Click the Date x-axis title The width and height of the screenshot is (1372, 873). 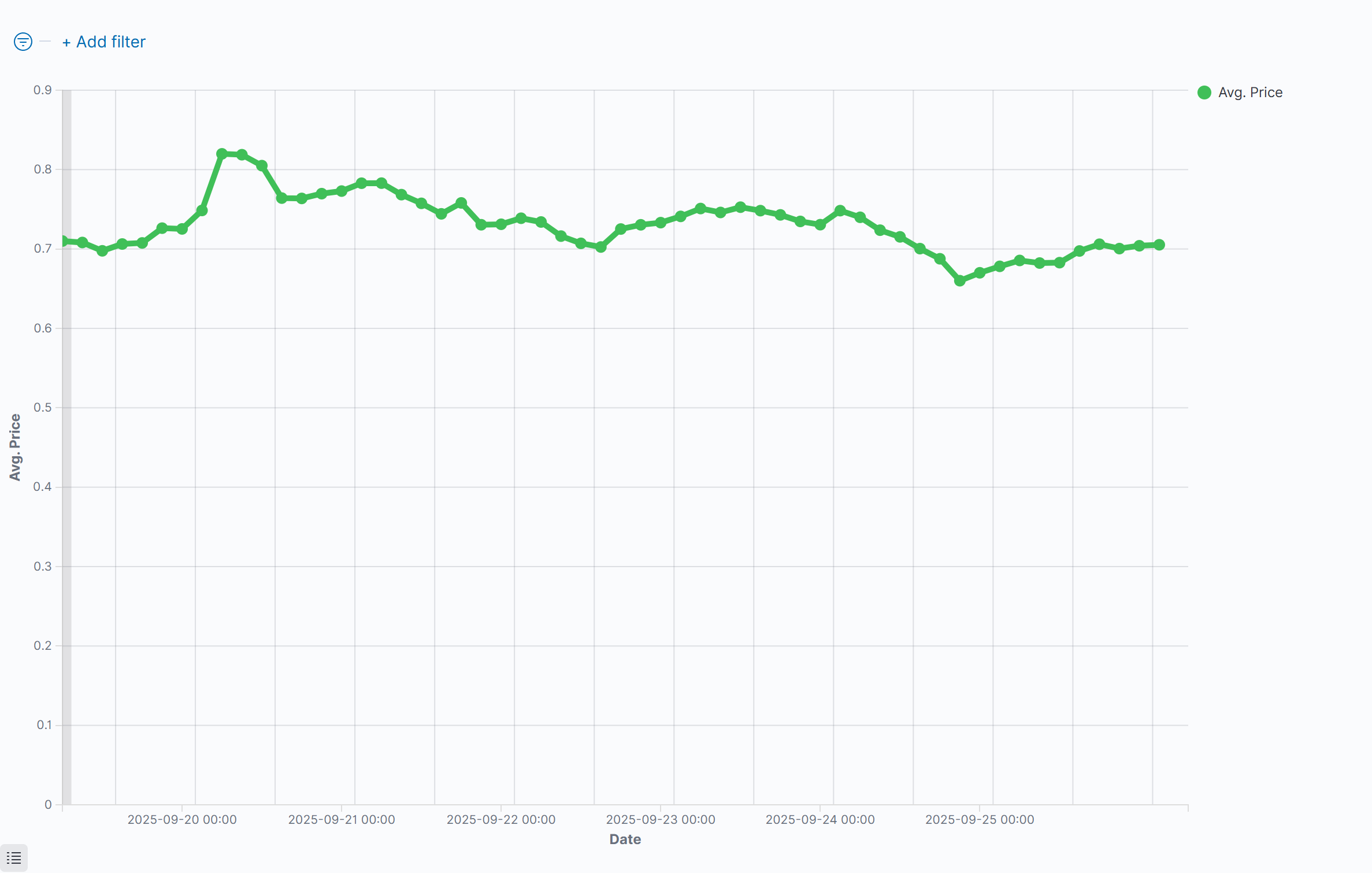click(x=625, y=839)
